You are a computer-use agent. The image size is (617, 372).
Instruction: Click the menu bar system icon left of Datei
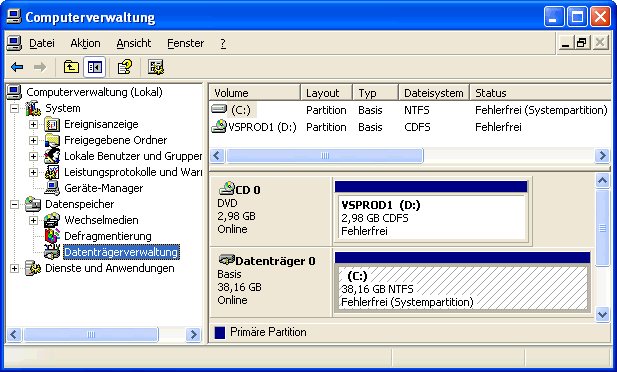(x=14, y=43)
